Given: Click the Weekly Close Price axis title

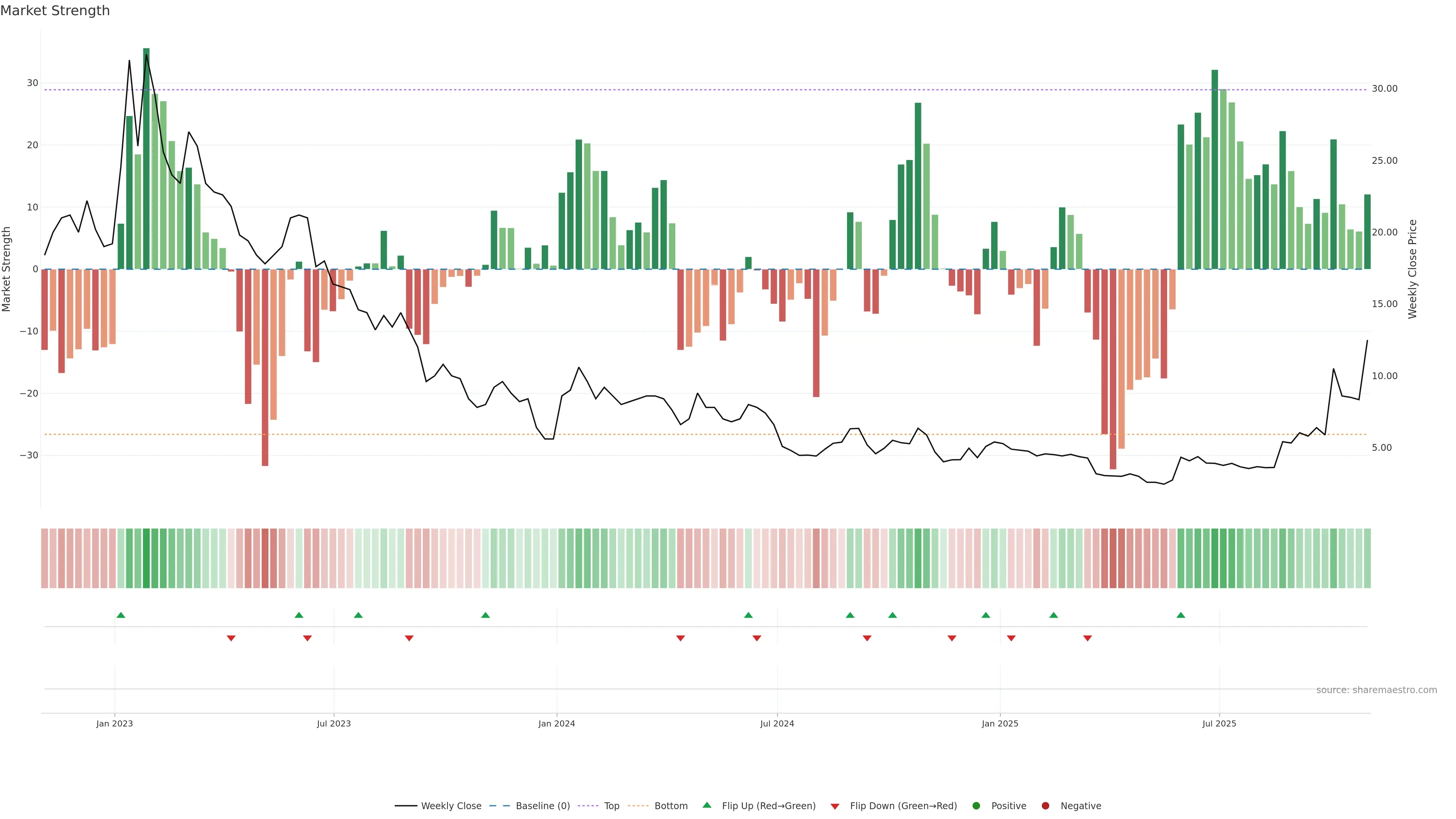Looking at the screenshot, I should 1412,269.
